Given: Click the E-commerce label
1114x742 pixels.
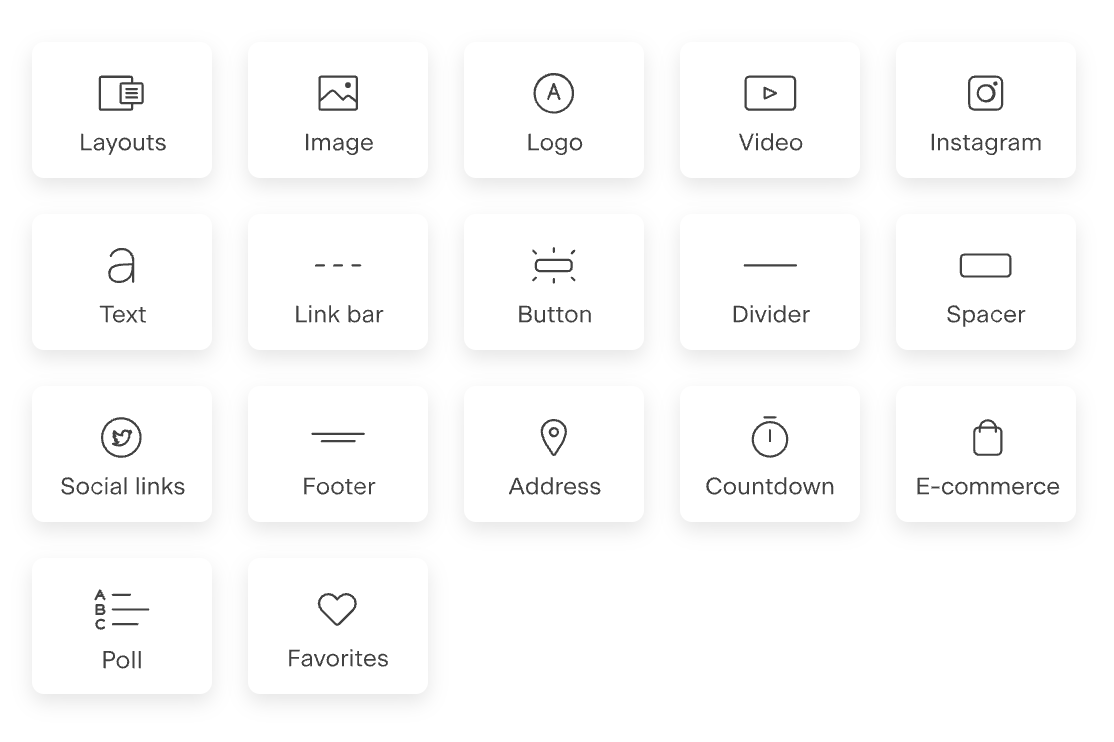Looking at the screenshot, I should click(987, 486).
